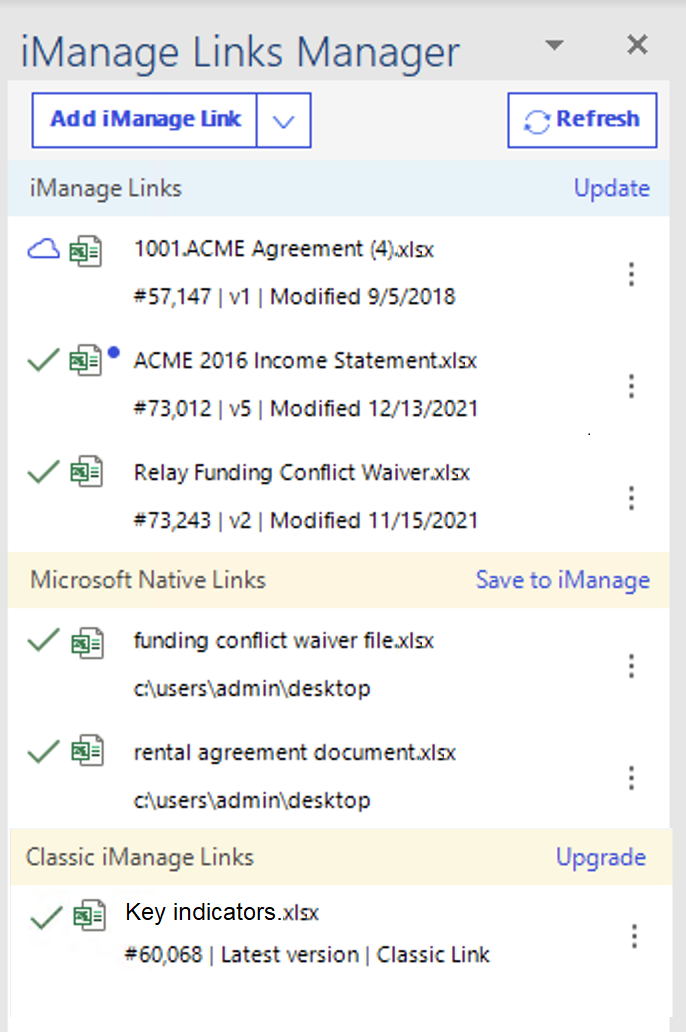Click Excel icon for Key indicators.xlsx
The height and width of the screenshot is (1032, 686).
pos(90,916)
